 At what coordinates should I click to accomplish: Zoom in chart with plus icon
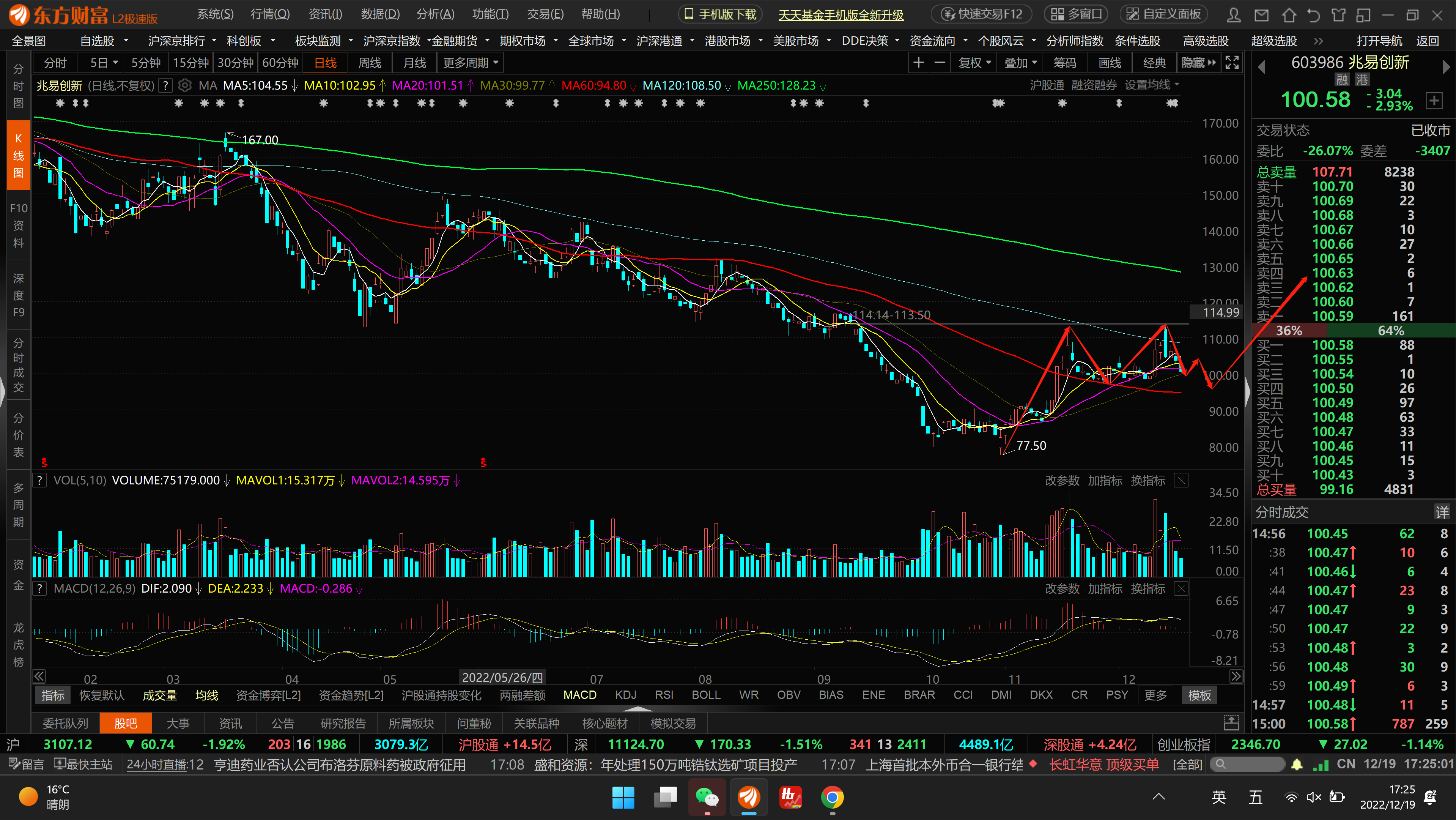919,63
